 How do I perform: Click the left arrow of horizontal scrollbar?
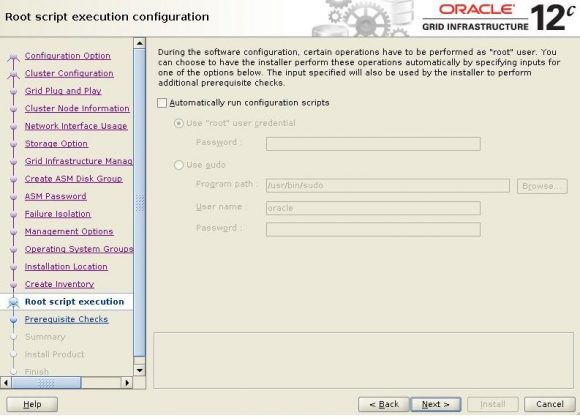pos(6,382)
